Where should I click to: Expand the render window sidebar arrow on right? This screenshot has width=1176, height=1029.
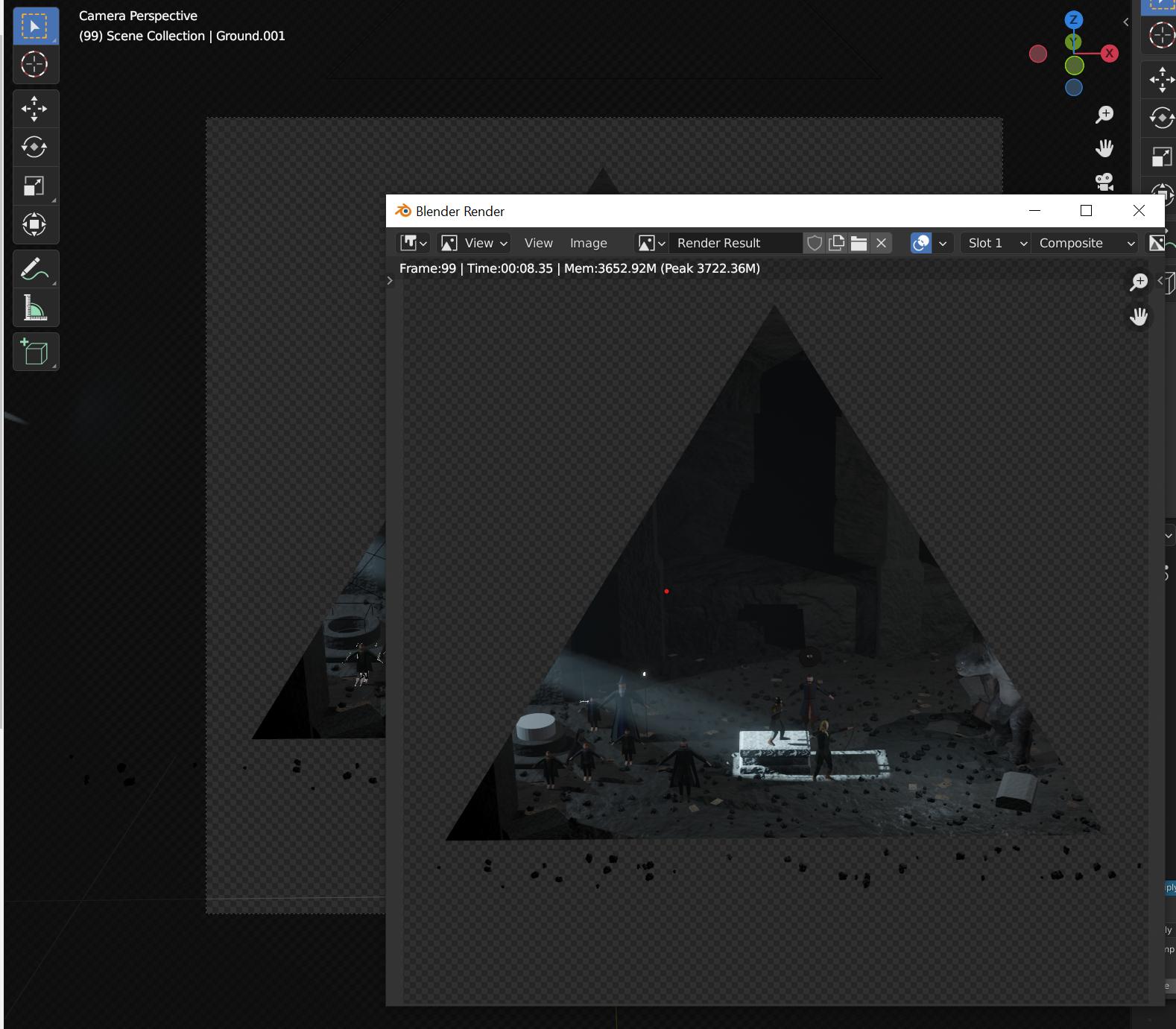pos(1160,281)
